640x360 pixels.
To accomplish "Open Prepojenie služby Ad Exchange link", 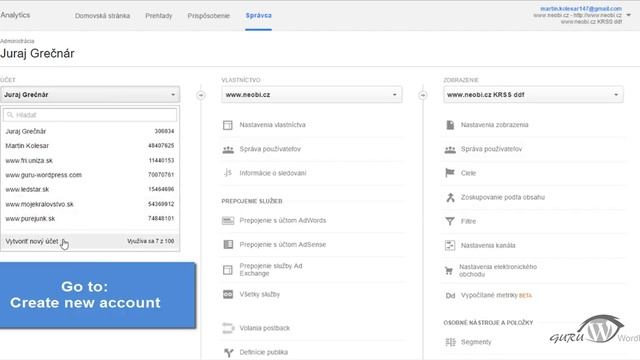I will click(x=271, y=270).
